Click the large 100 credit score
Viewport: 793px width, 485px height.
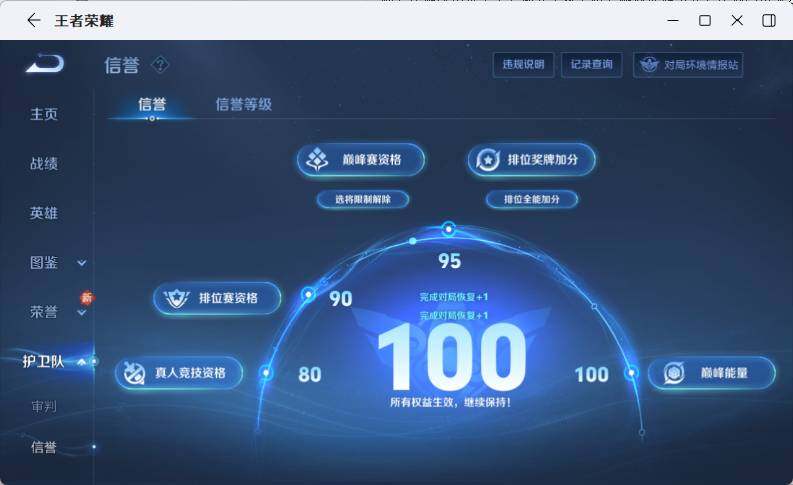452,357
